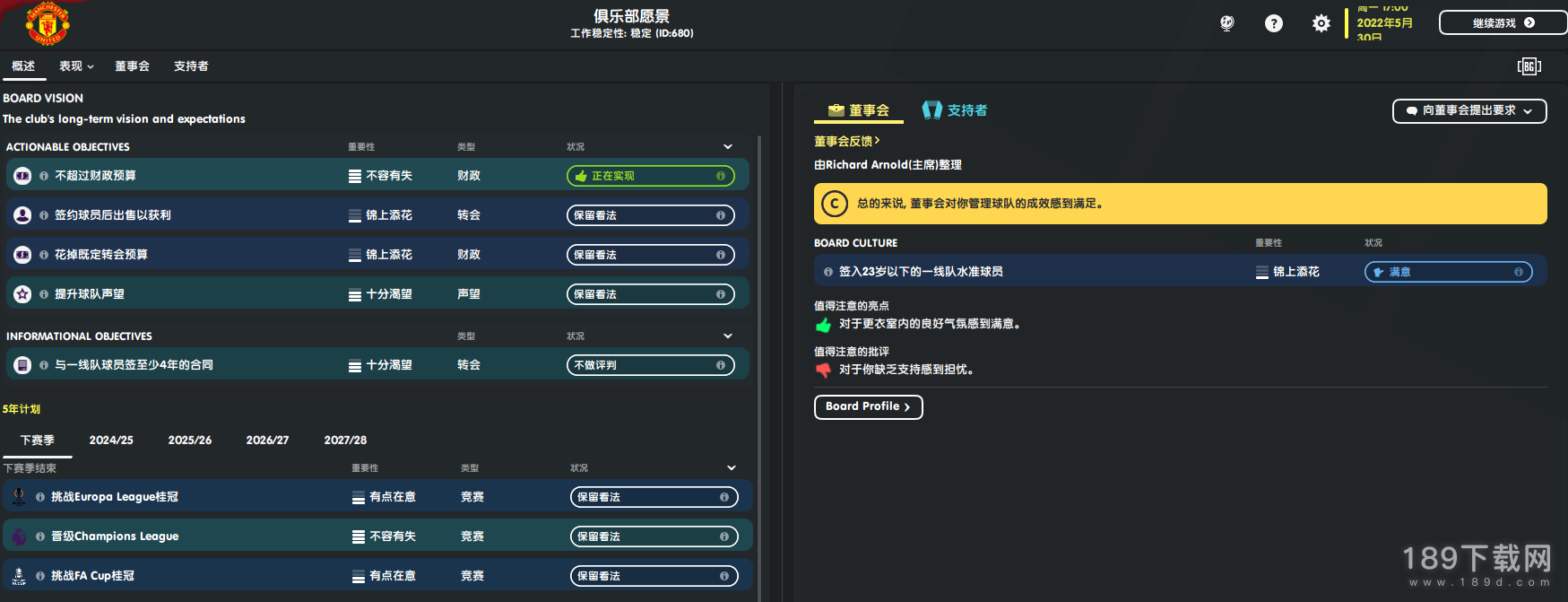Select the 2025/26 plan tab
Image resolution: width=1568 pixels, height=602 pixels.
pyautogui.click(x=190, y=441)
